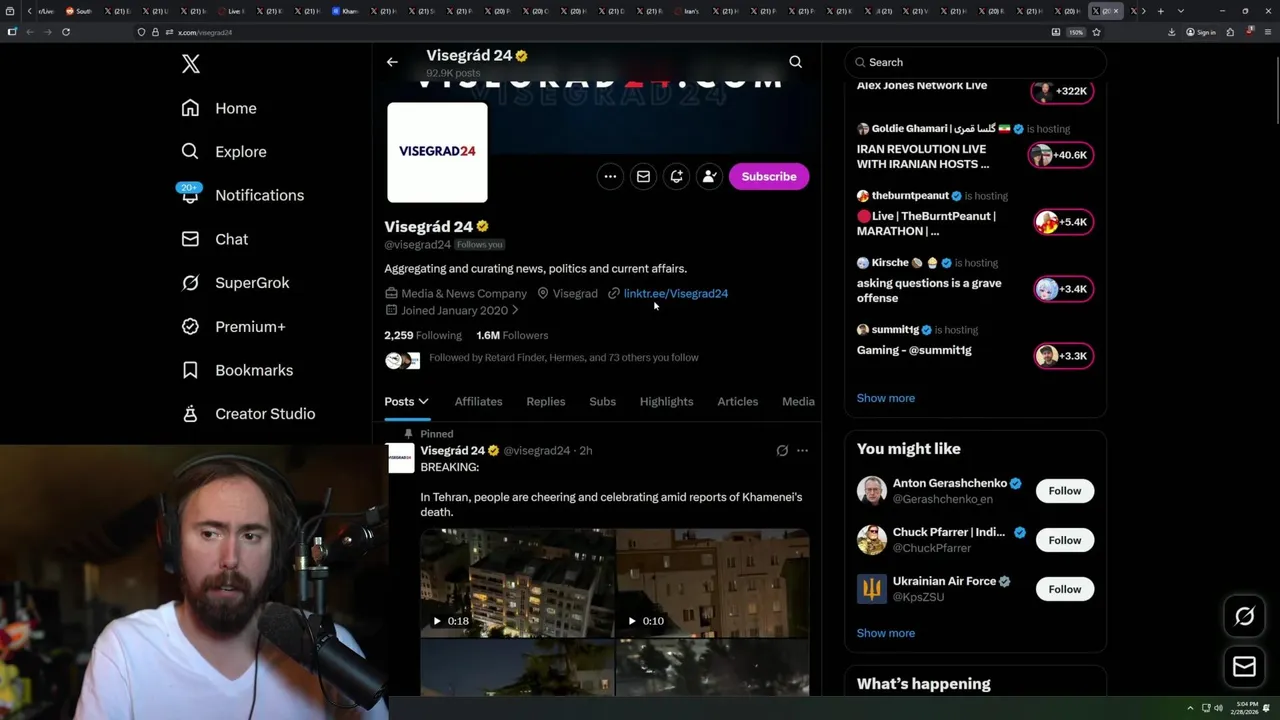The height and width of the screenshot is (720, 1280).
Task: Open Kirsche asking questions space
Action: click(929, 290)
